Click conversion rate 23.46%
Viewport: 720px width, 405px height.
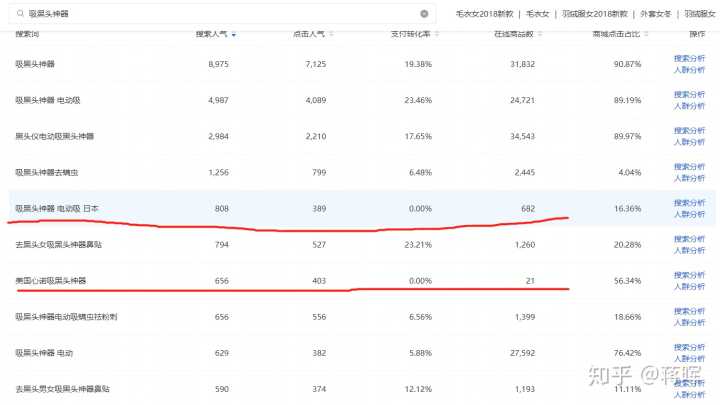tap(418, 100)
